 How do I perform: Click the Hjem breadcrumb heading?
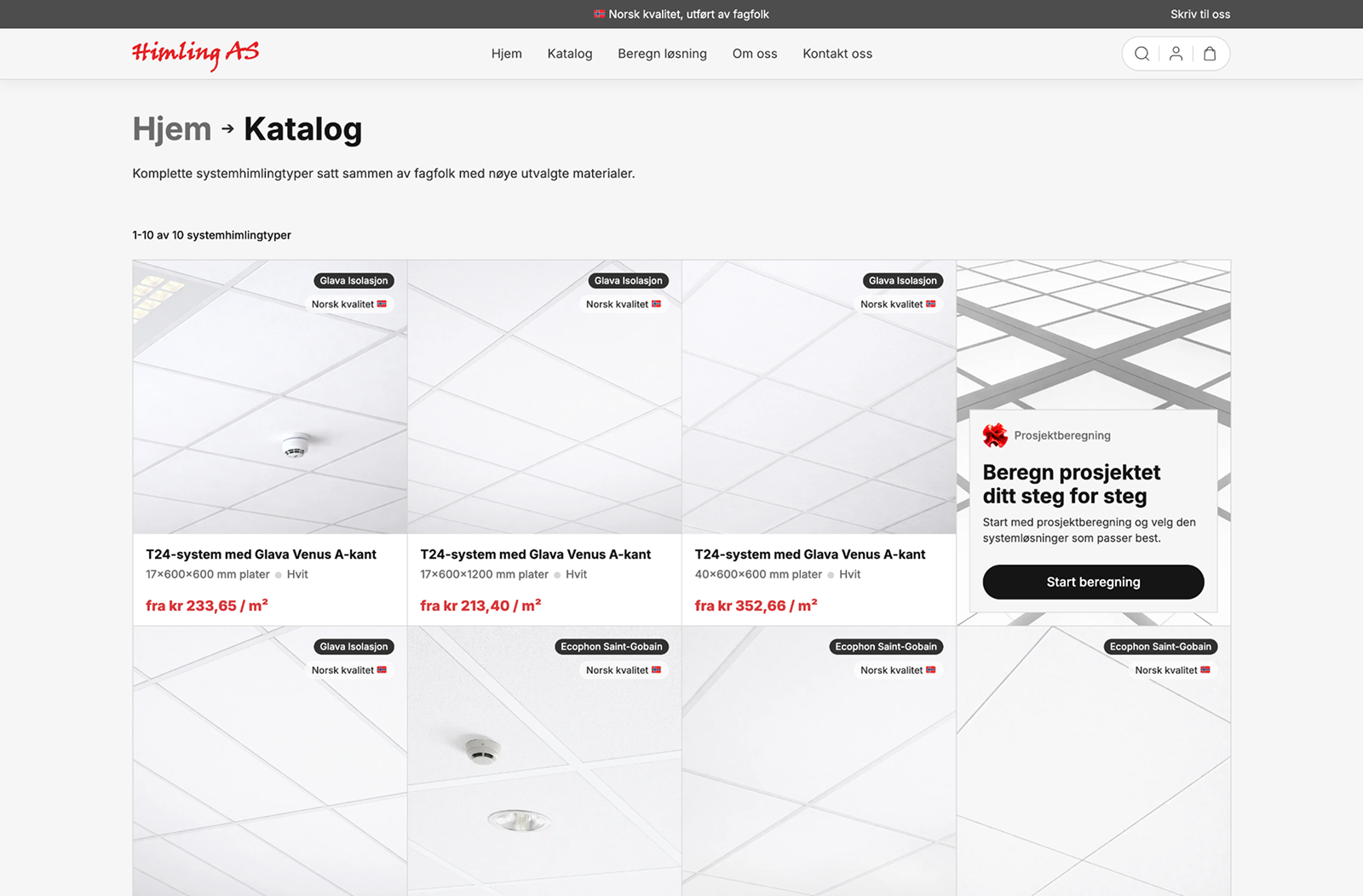click(x=172, y=129)
